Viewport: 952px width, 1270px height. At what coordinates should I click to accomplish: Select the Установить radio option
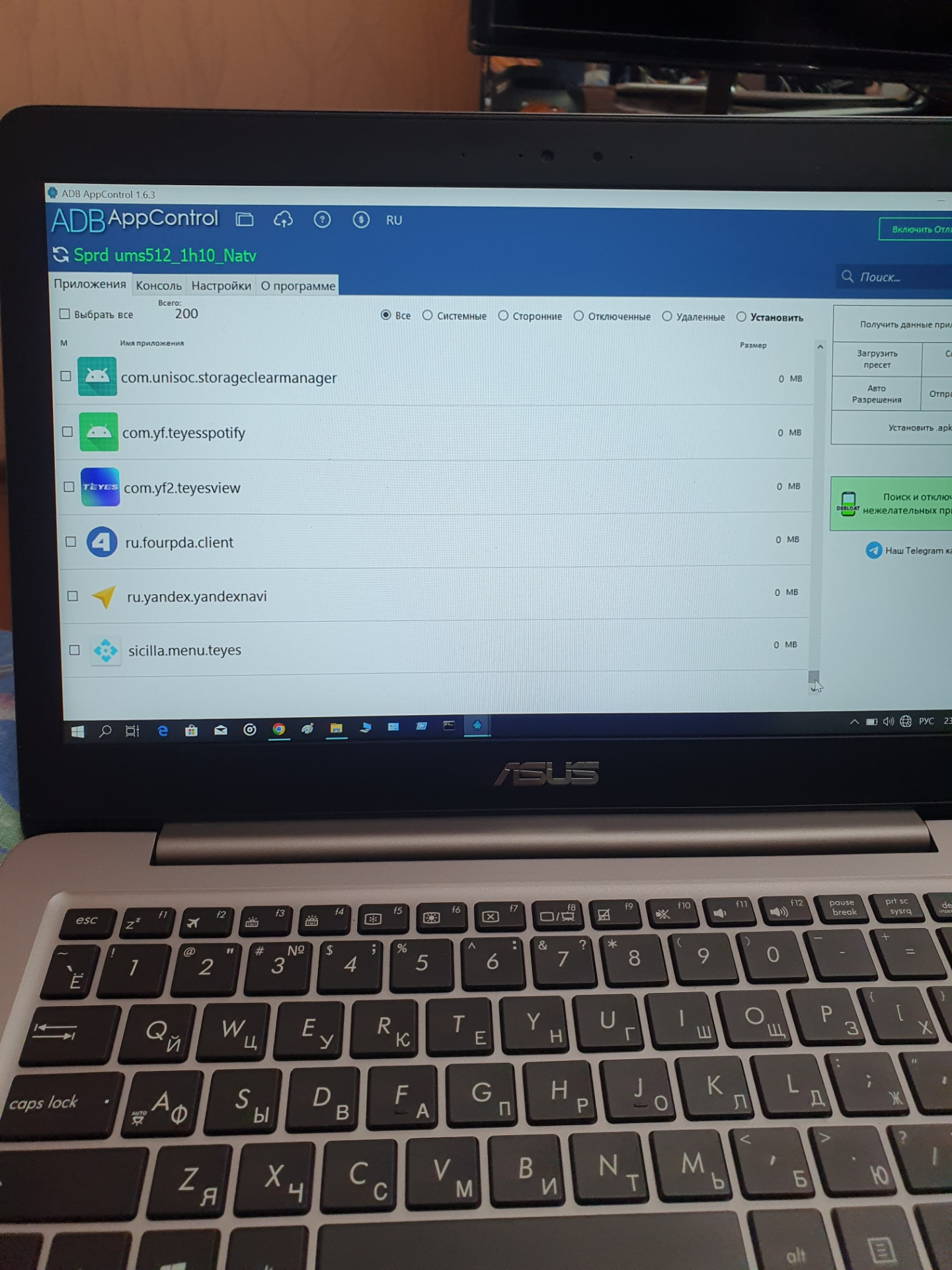pos(742,317)
